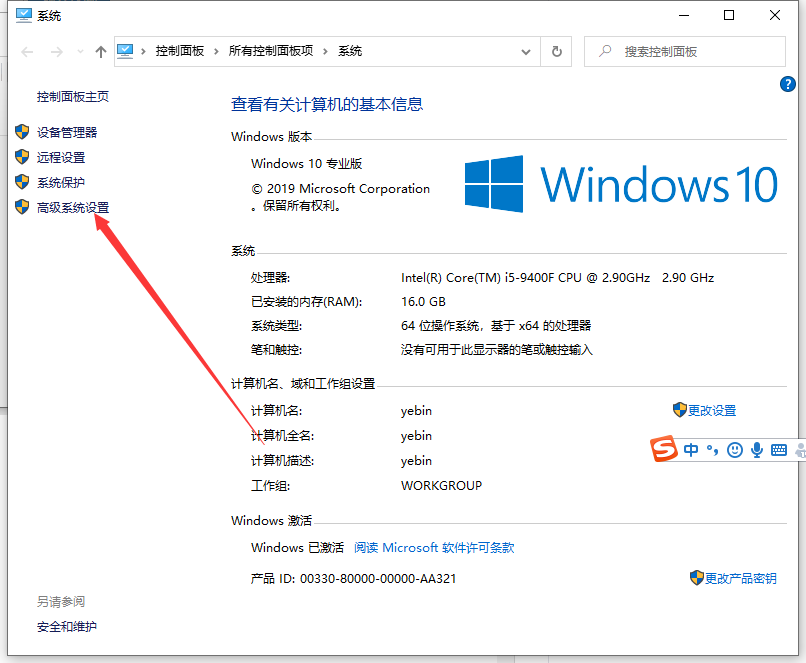The width and height of the screenshot is (806, 663).
Task: Open System protection (系统保护) link
Action: coord(61,182)
